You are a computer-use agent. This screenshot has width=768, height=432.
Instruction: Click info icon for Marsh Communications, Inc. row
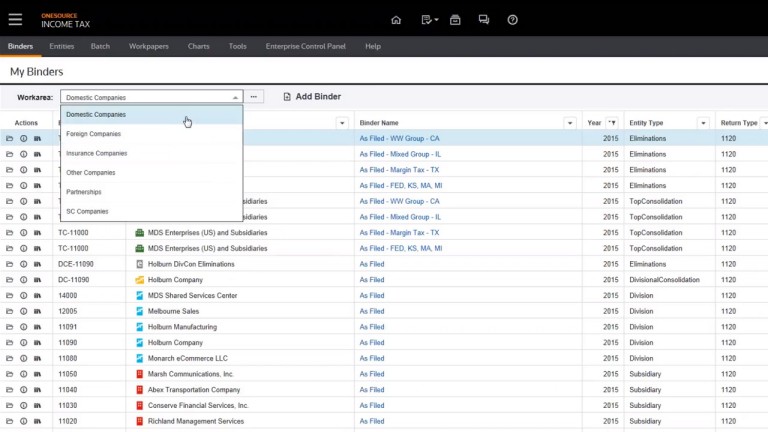23,374
